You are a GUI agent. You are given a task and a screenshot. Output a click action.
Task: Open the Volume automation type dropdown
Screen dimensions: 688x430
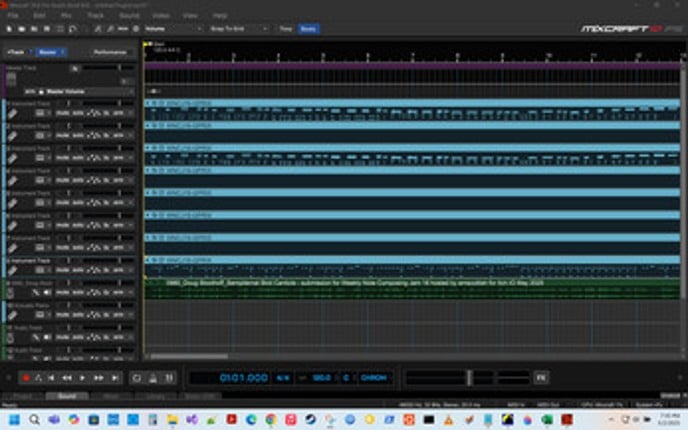pos(171,30)
